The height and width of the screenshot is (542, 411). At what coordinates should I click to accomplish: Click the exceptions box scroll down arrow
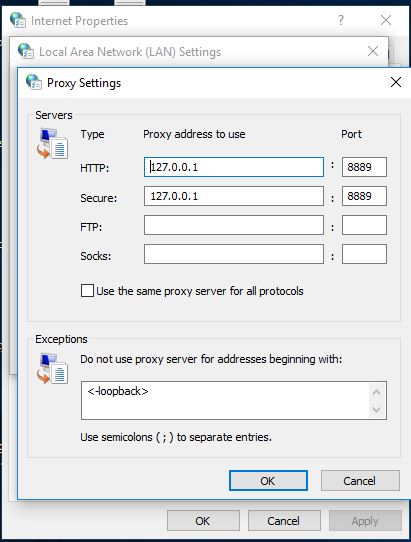(x=376, y=410)
